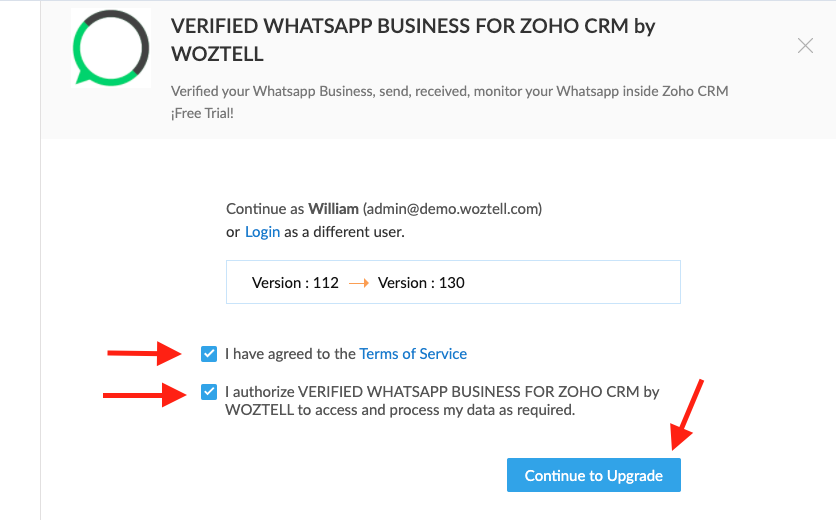This screenshot has width=836, height=520.
Task: Click the Continue to Upgrade button
Action: pos(593,475)
